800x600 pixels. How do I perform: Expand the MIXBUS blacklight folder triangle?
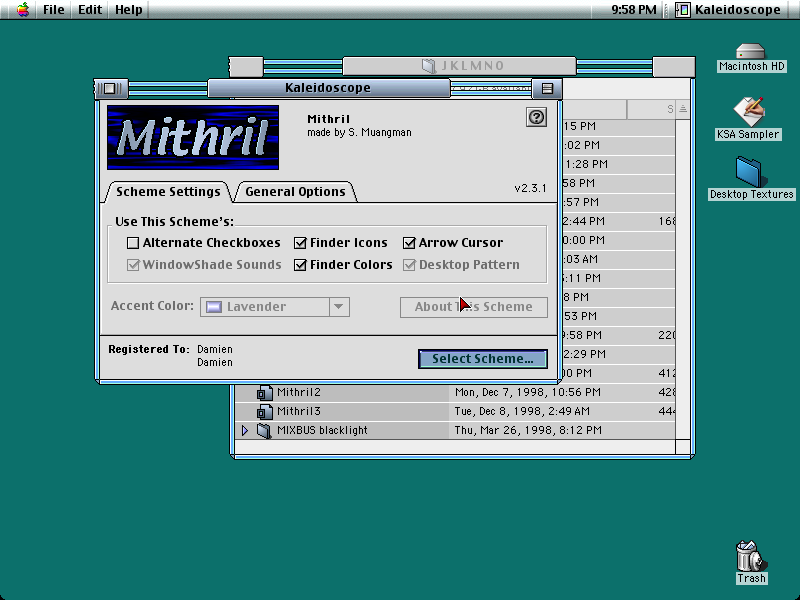tap(245, 430)
